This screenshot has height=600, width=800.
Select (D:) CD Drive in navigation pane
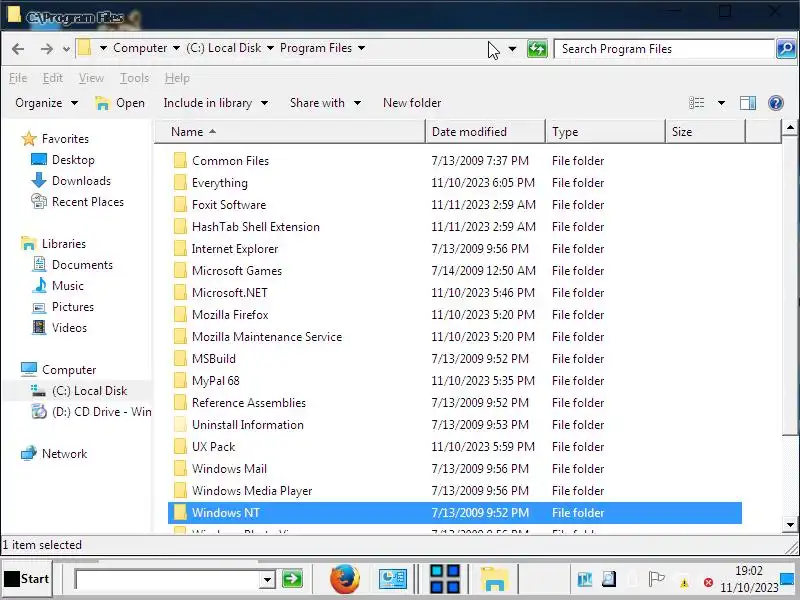click(x=91, y=411)
